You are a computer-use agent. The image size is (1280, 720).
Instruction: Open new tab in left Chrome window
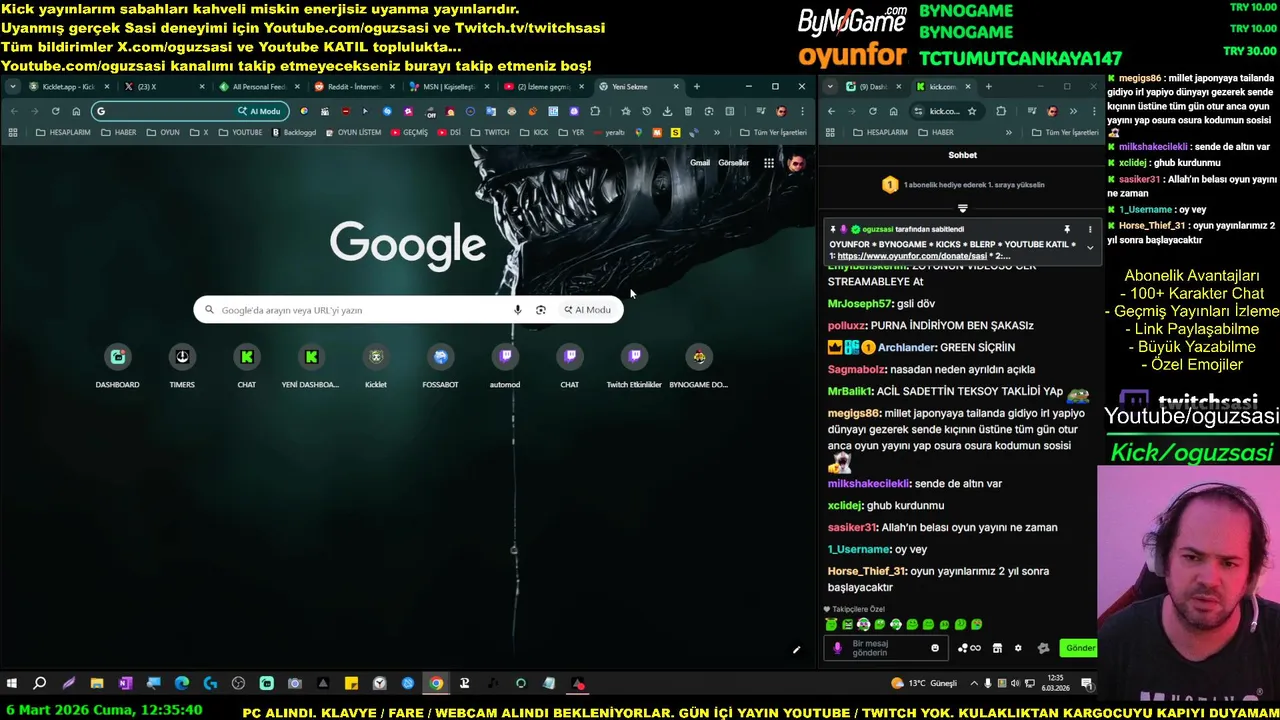697,87
